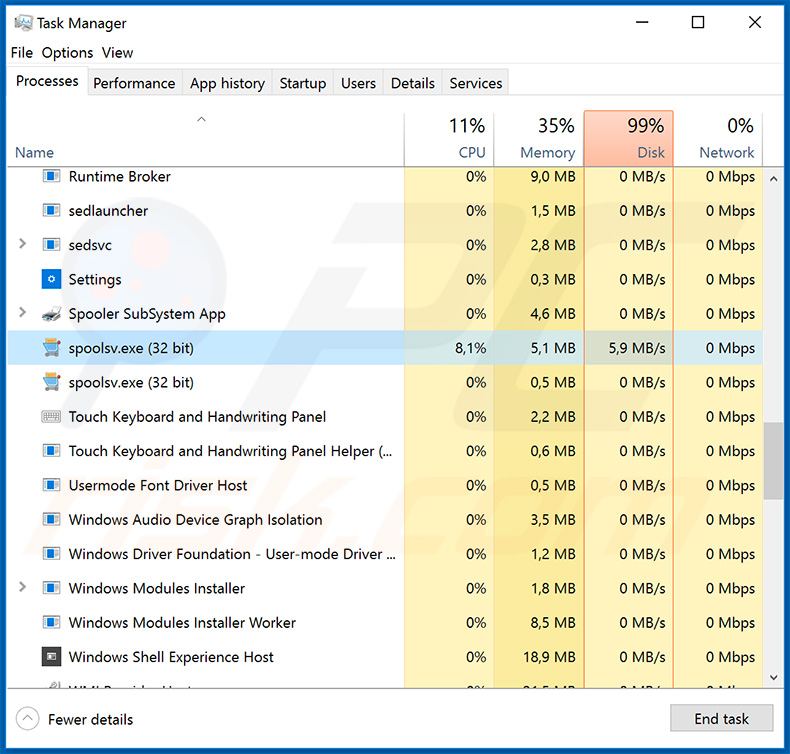Select the Processes tab
Viewport: 790px width, 754px height.
[47, 81]
